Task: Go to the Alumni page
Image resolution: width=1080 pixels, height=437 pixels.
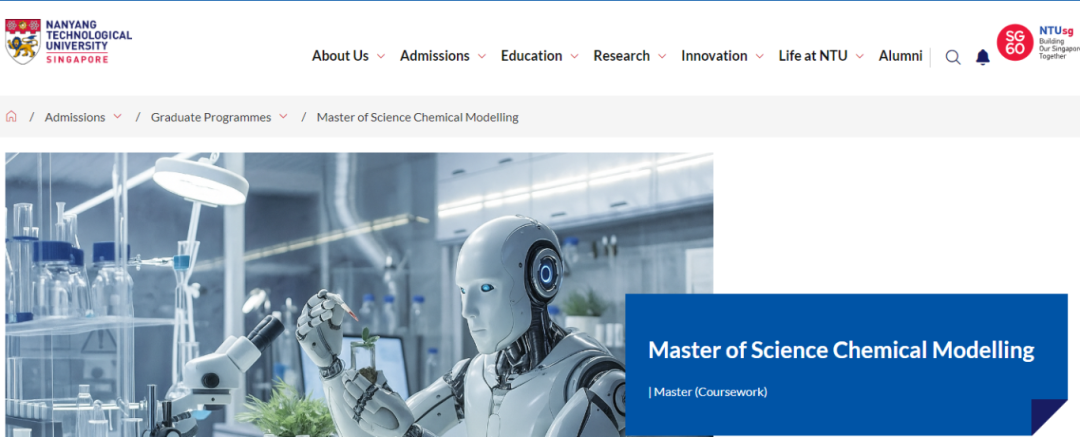Action: pos(900,56)
